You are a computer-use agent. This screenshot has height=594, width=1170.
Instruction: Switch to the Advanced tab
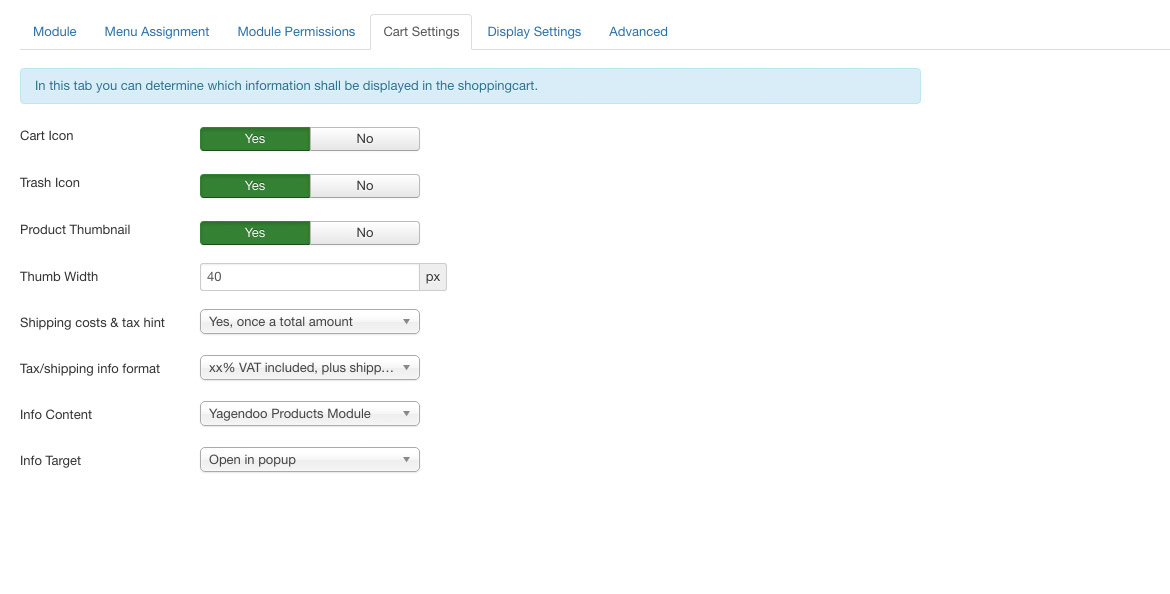(638, 31)
